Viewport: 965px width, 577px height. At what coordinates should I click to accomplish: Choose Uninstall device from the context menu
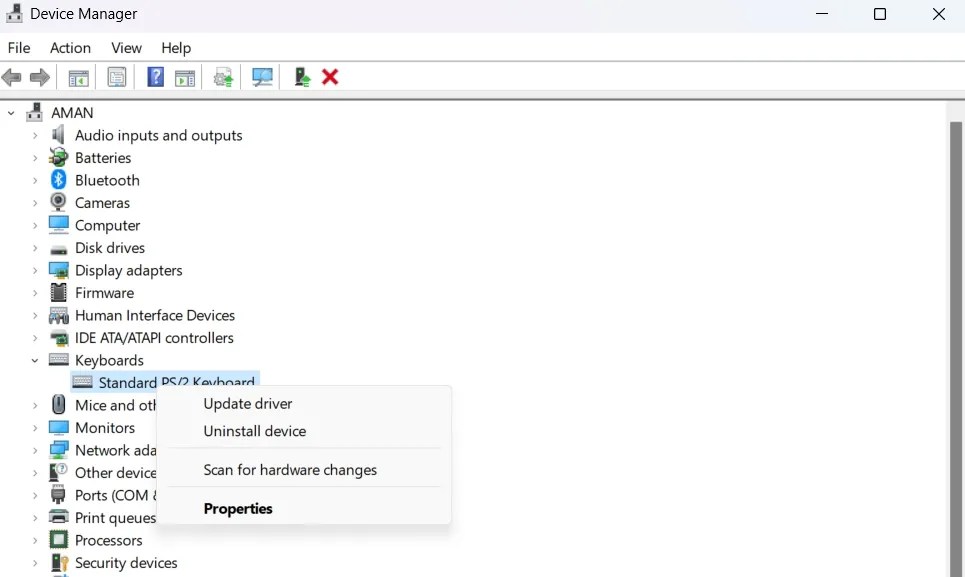(x=254, y=431)
